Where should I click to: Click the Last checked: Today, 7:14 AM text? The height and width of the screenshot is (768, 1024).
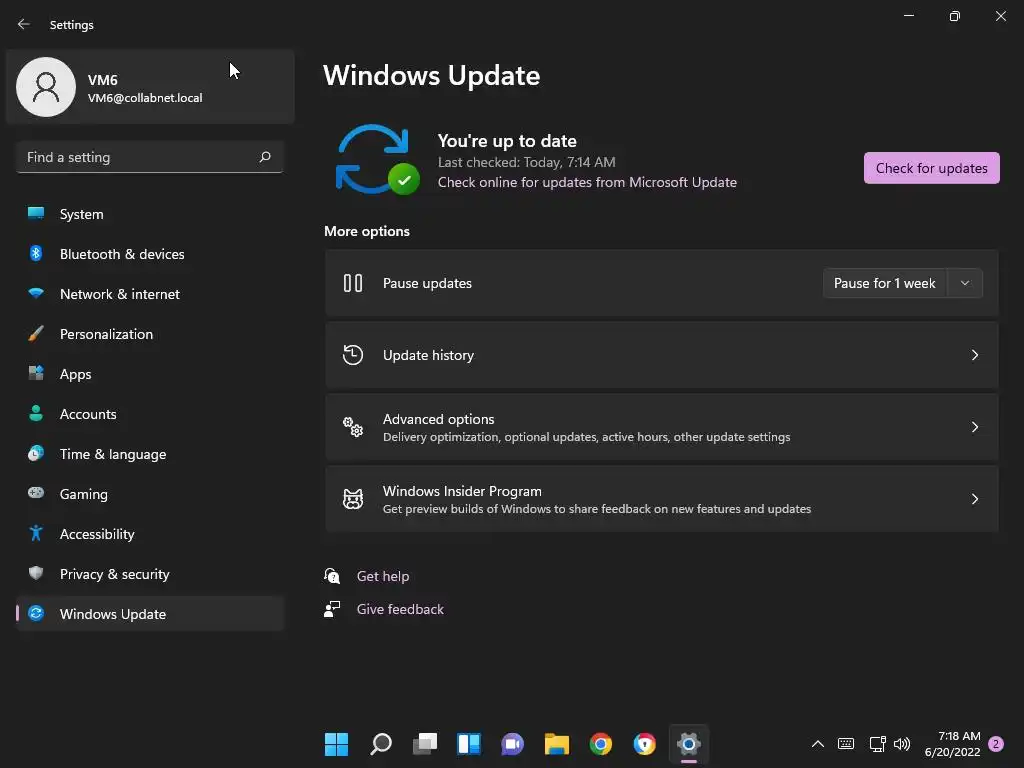pyautogui.click(x=526, y=162)
